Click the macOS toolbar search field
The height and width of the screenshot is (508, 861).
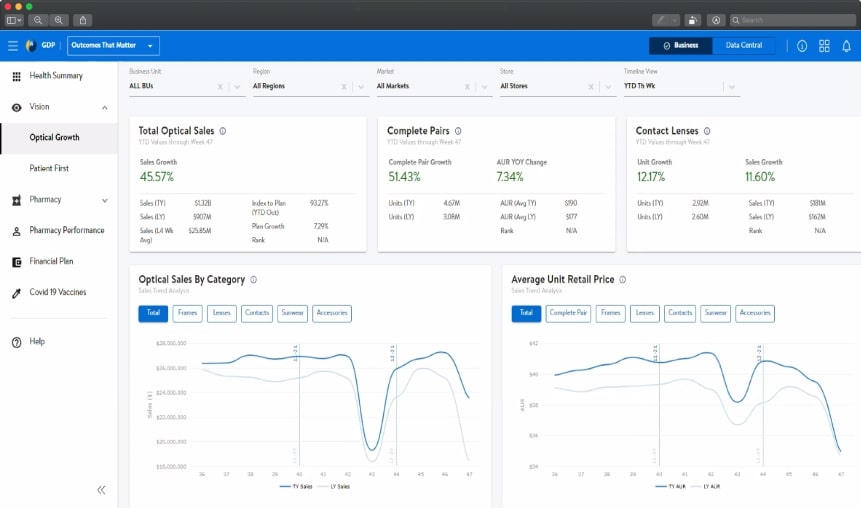(790, 19)
